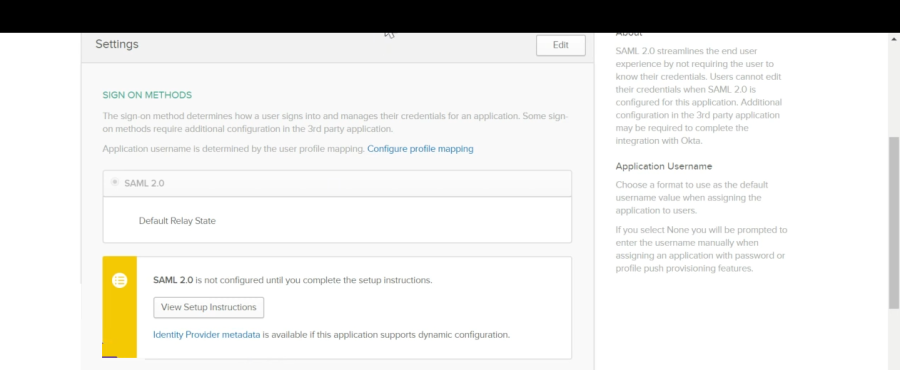Open View Setup Instructions
Image resolution: width=900 pixels, height=370 pixels.
pyautogui.click(x=208, y=307)
